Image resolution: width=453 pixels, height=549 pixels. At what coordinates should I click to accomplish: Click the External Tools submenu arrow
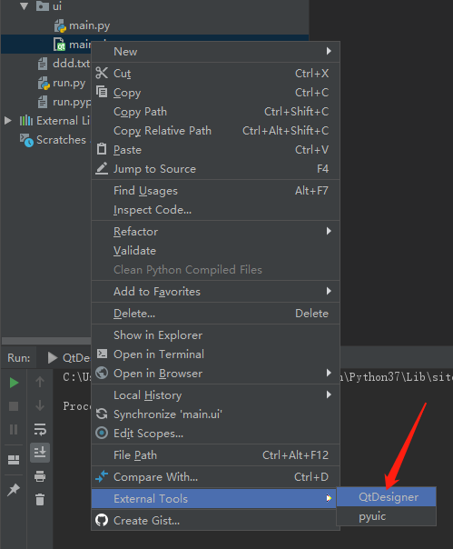(329, 498)
